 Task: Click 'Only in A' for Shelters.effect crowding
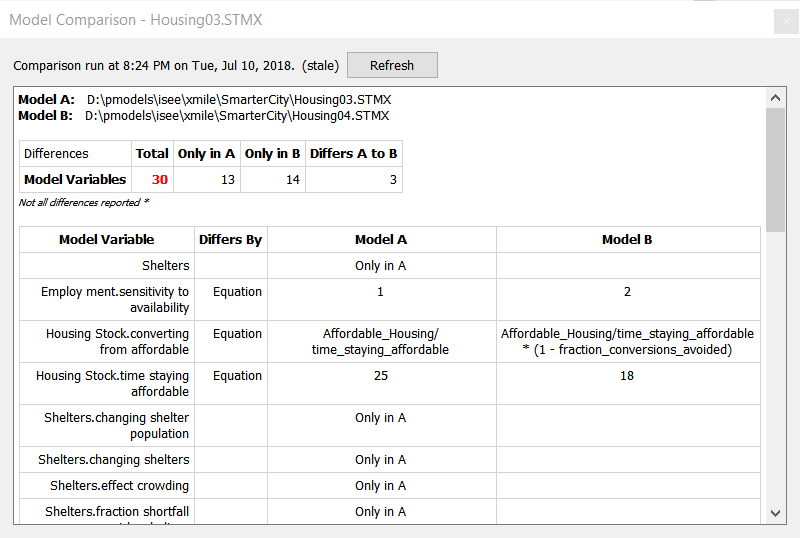[381, 485]
